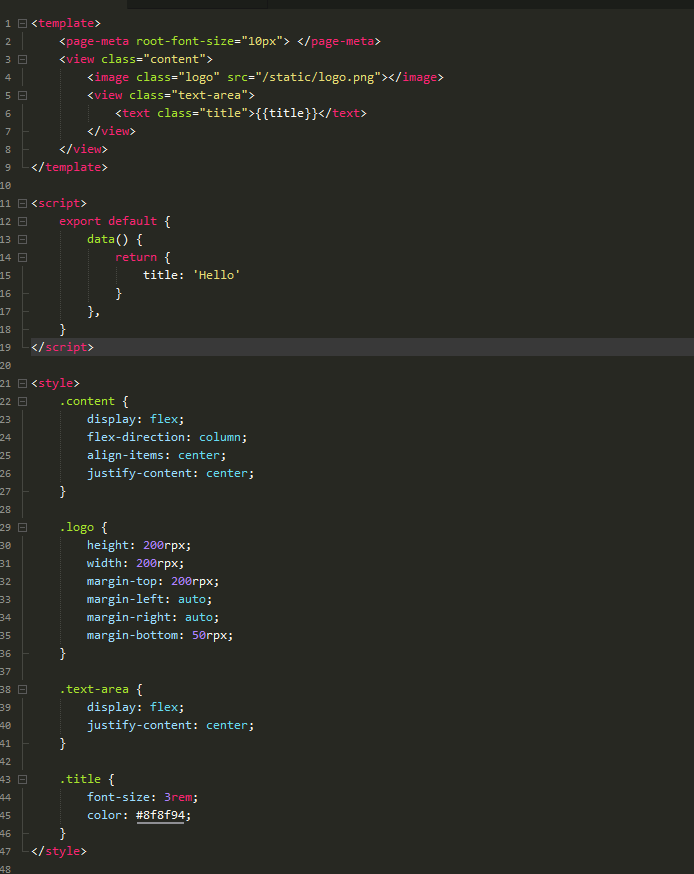Screen dimensions: 694x874
Task: Click the height 200rpx value
Action: point(163,545)
